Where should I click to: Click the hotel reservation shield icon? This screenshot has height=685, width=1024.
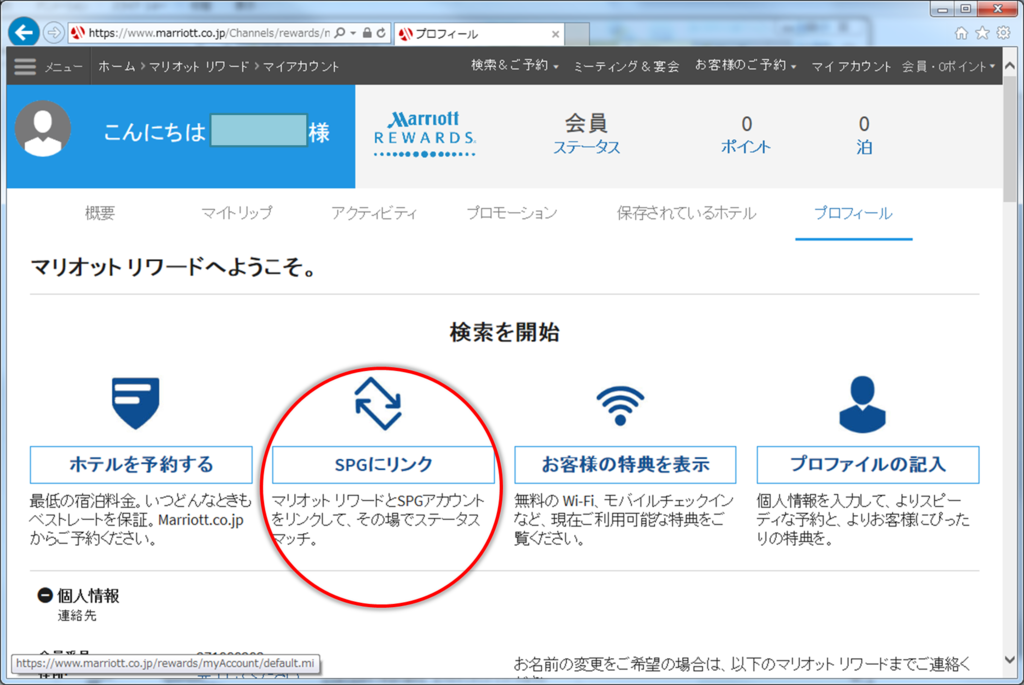coord(135,402)
